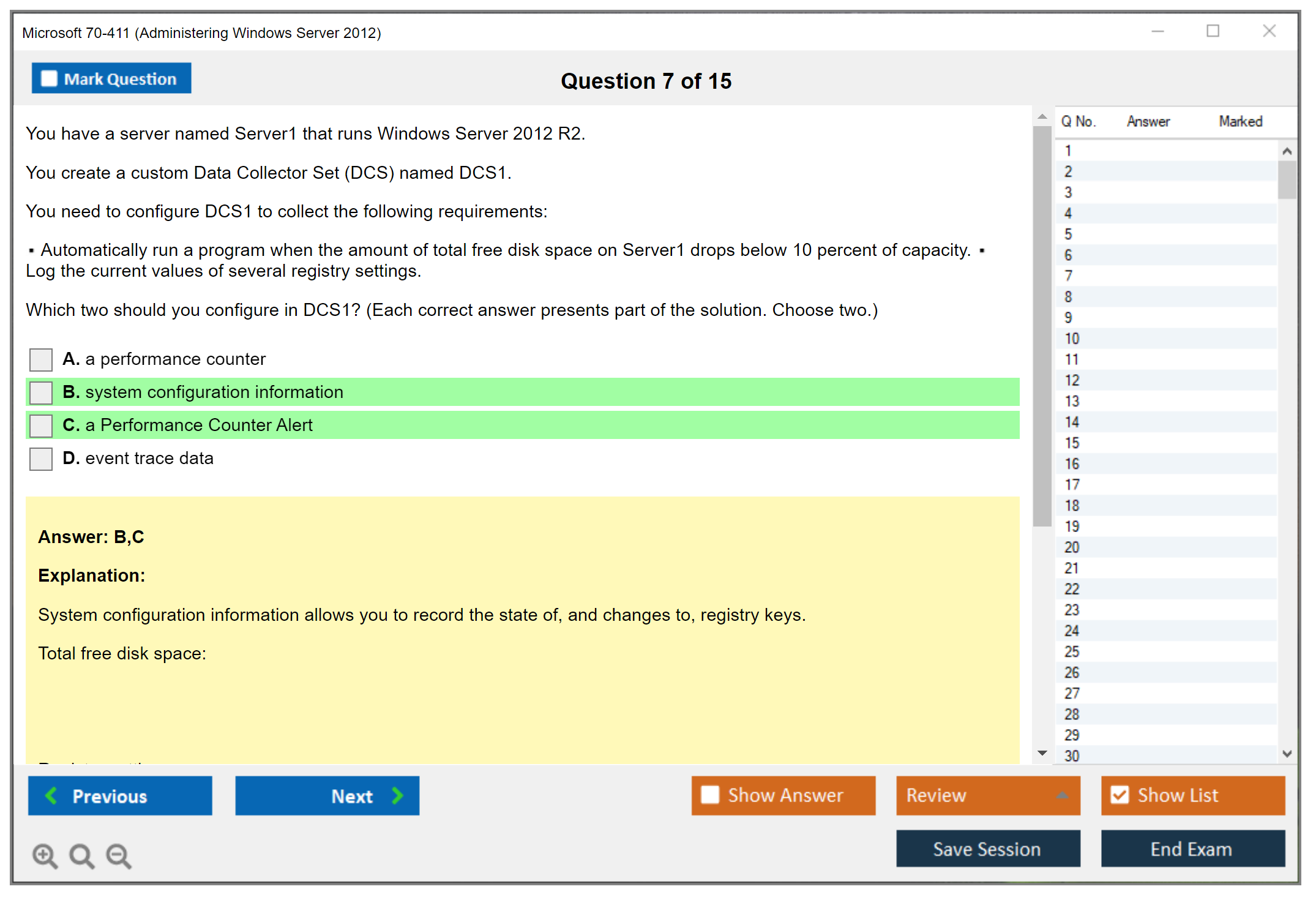Select question 12 in the list
Viewport: 1316px width, 900px height.
1072,380
